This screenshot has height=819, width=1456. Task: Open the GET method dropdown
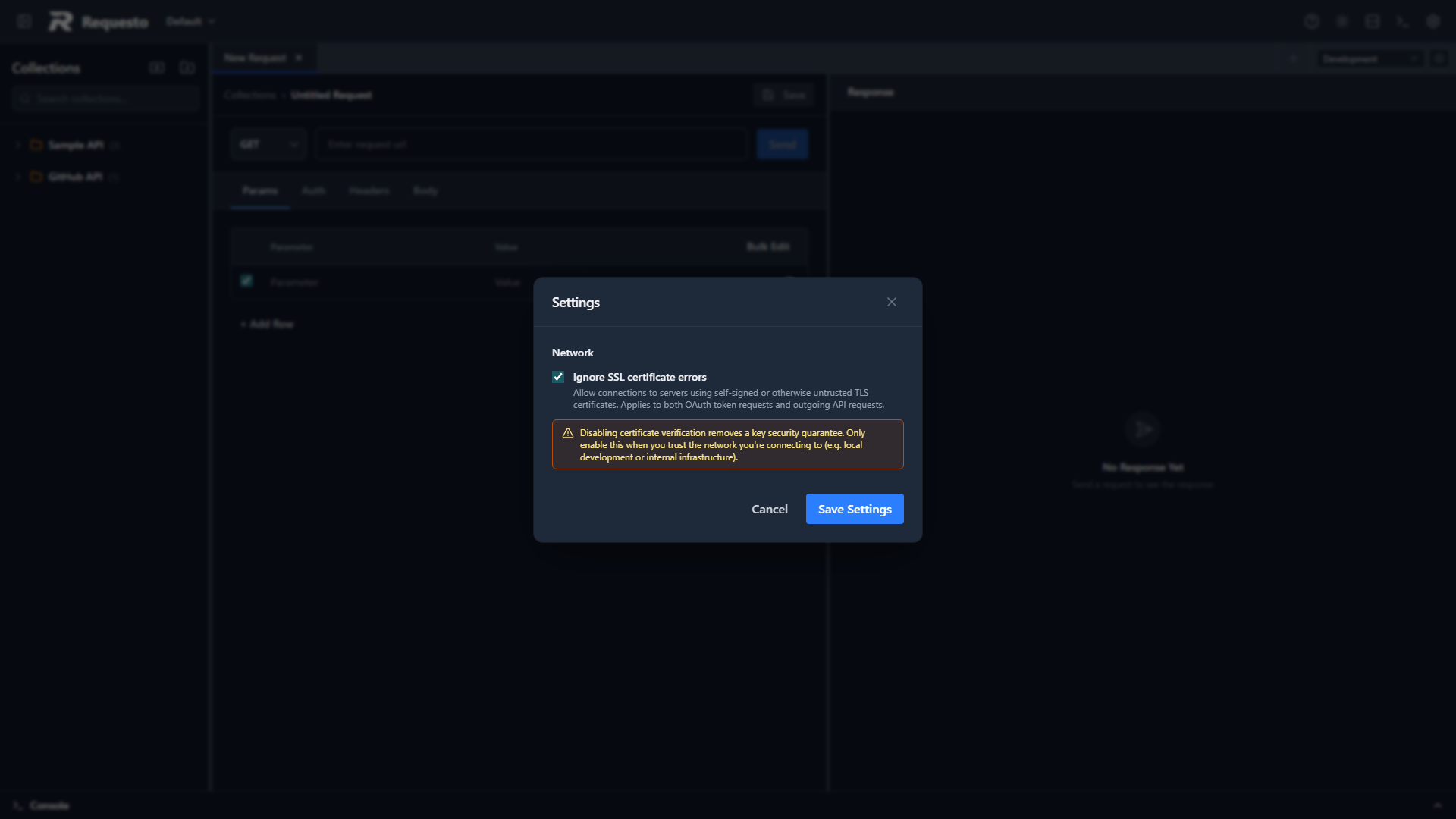(x=268, y=144)
